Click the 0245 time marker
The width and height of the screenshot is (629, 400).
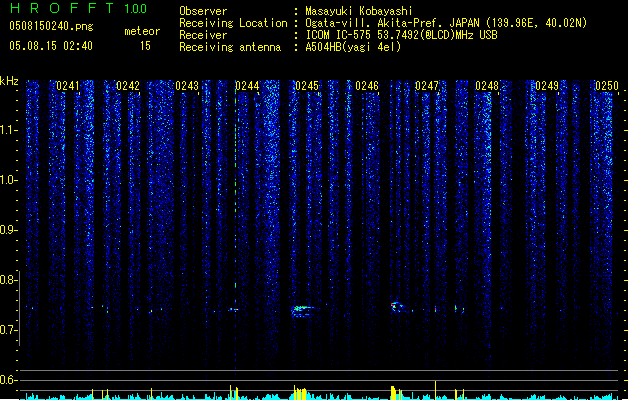point(307,86)
